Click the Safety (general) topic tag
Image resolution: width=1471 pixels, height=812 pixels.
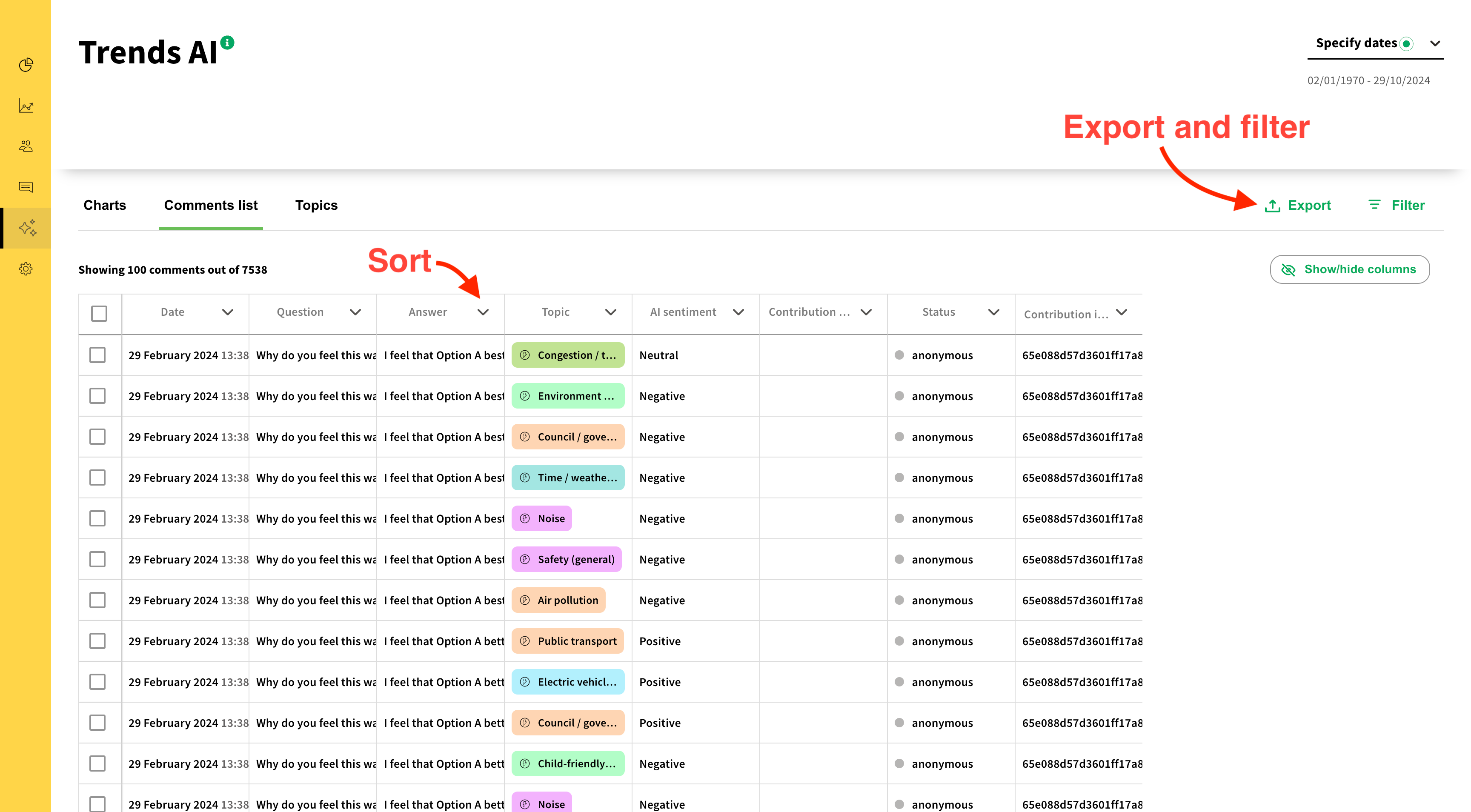567,559
